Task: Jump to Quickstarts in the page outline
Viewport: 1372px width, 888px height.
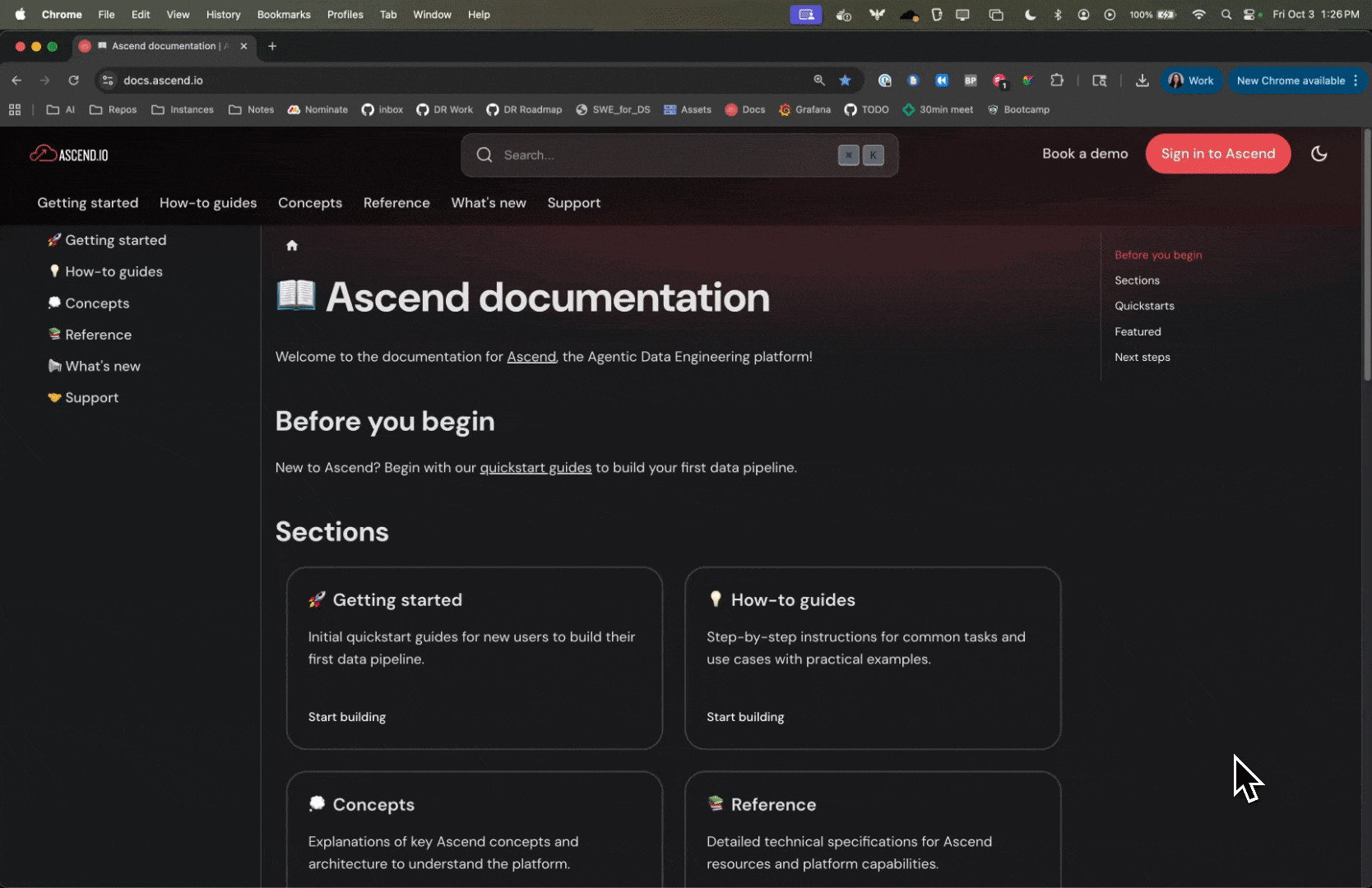Action: coord(1144,306)
